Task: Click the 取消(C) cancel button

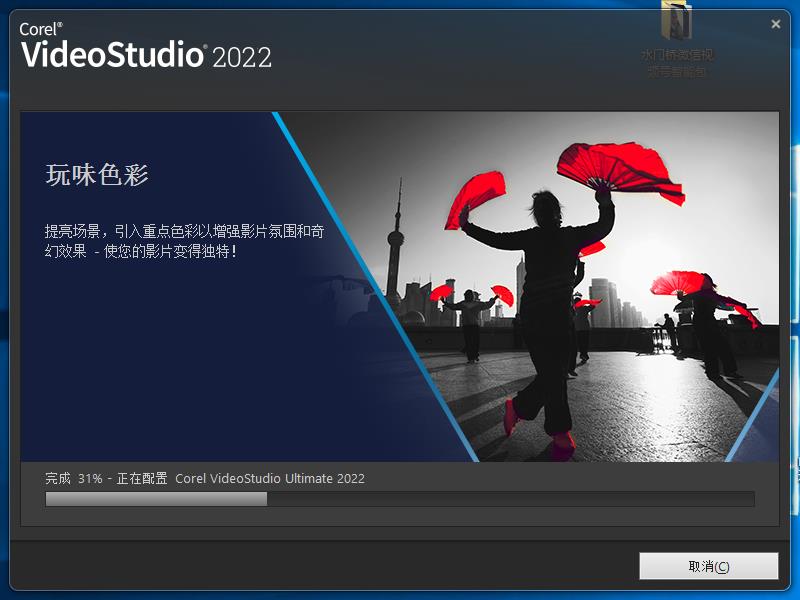Action: click(x=709, y=566)
